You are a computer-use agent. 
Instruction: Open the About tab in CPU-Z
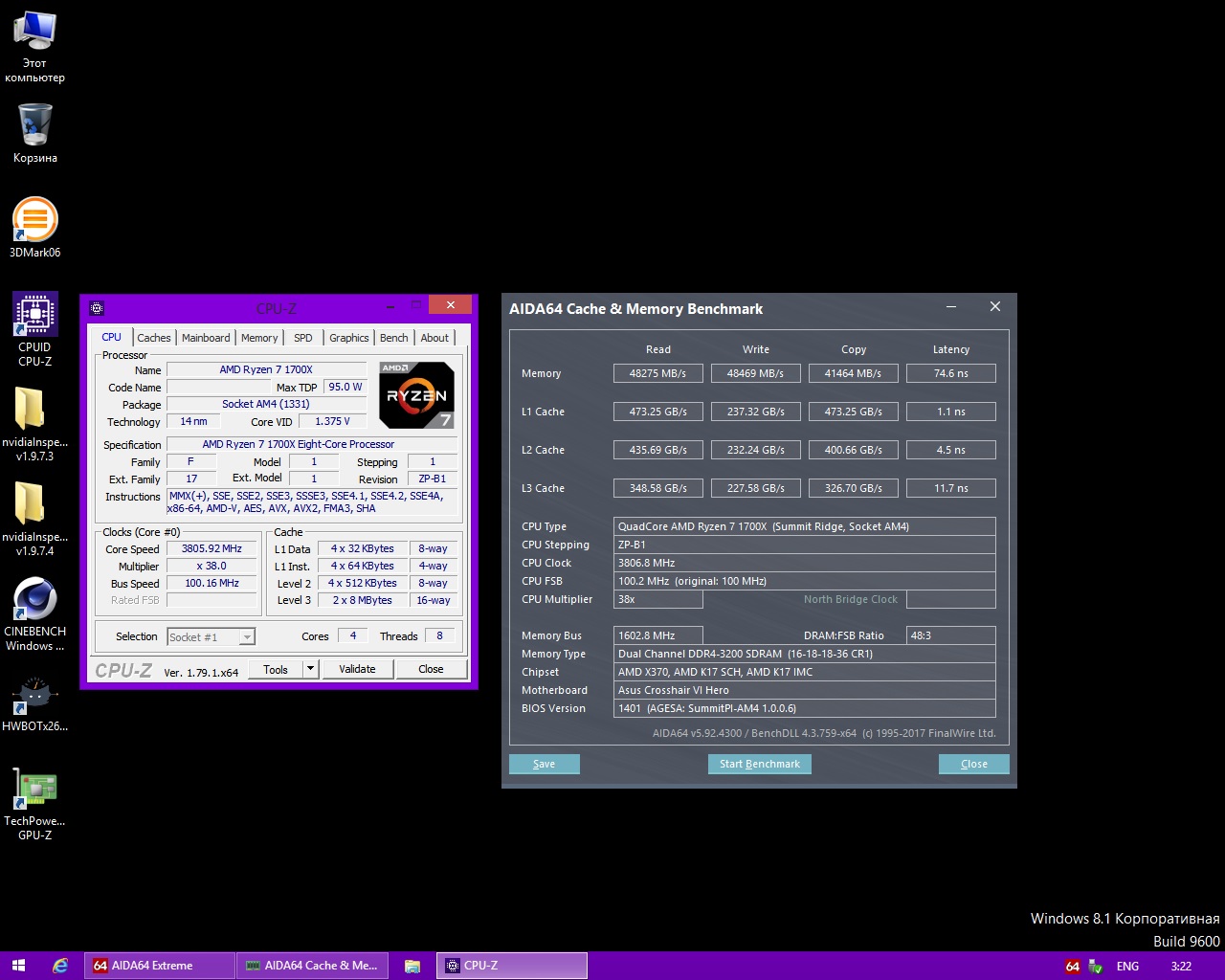tap(434, 338)
